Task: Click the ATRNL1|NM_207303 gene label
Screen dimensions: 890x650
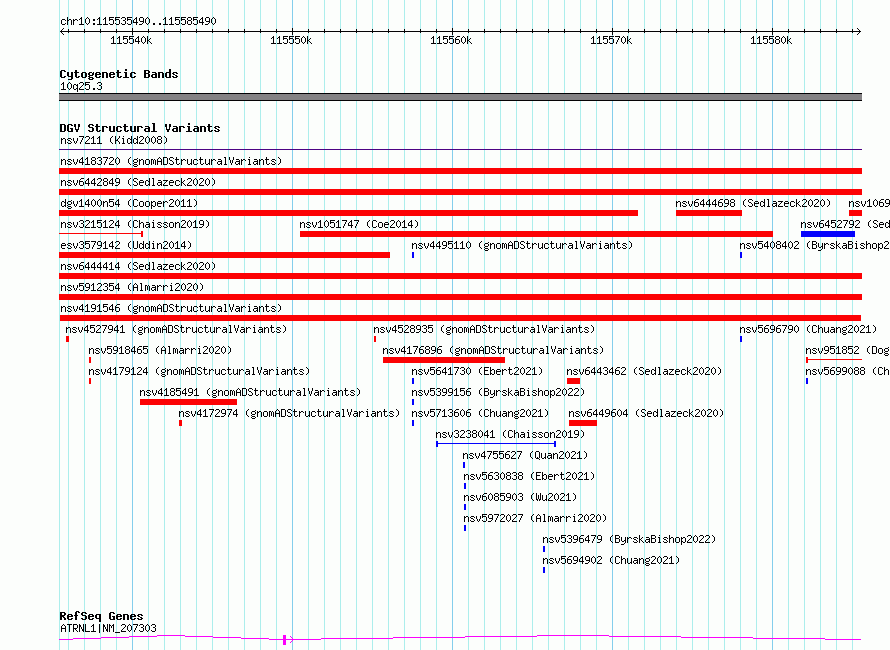Action: coord(108,628)
